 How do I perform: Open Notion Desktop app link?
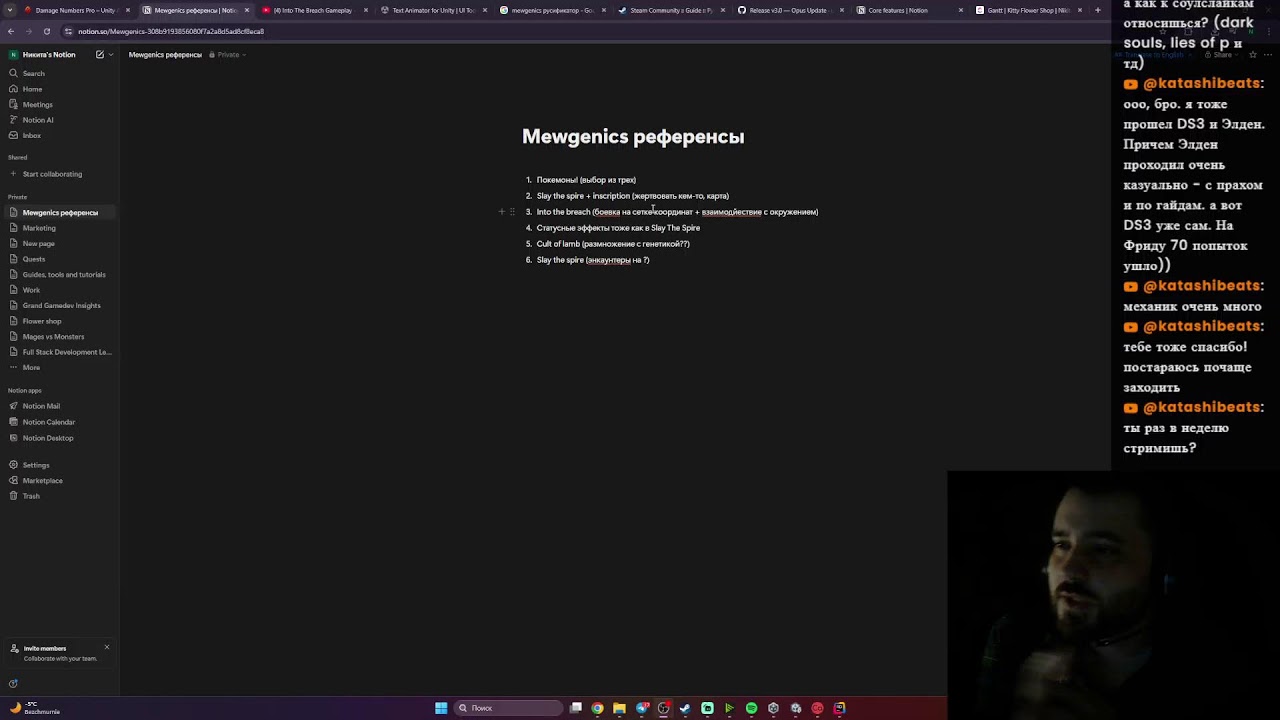pyautogui.click(x=60, y=438)
